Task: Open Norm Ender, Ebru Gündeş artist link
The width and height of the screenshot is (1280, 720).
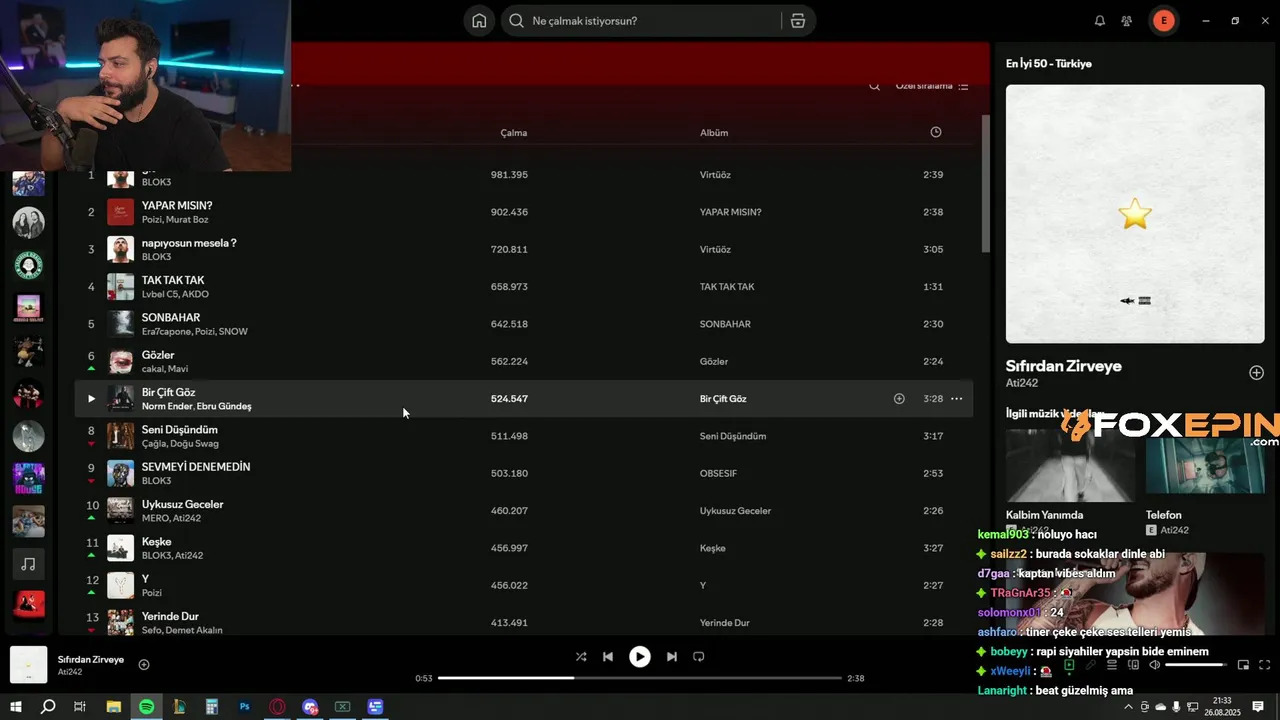Action: pos(197,407)
